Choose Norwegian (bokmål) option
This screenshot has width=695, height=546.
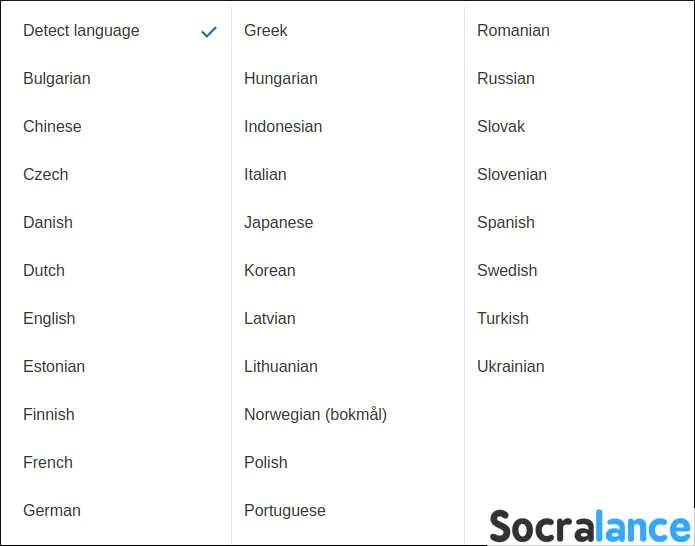(x=315, y=415)
